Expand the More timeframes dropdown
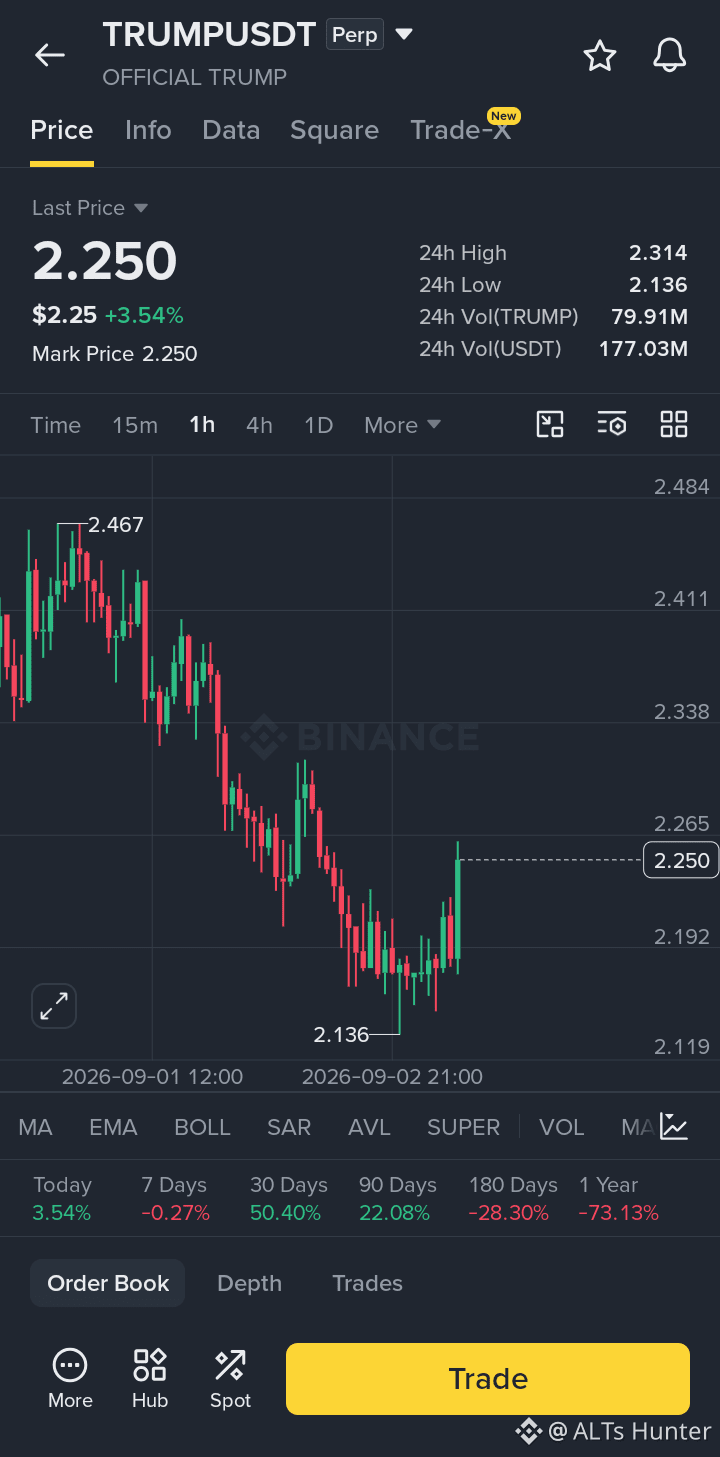This screenshot has width=720, height=1457. (403, 425)
